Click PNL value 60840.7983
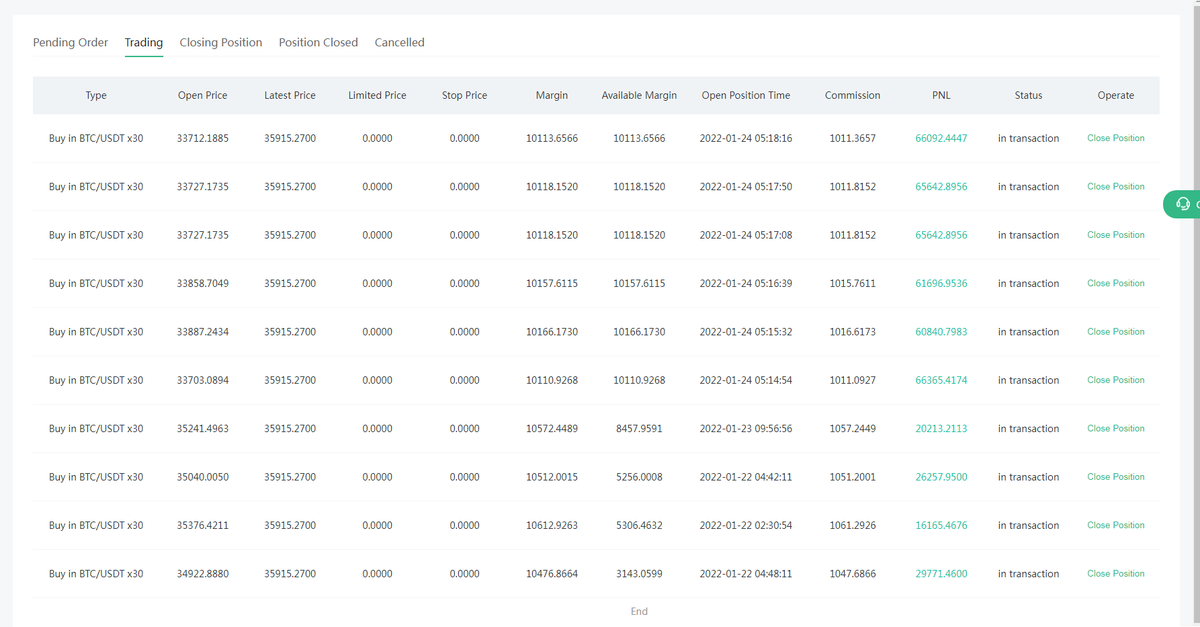The width and height of the screenshot is (1200, 627). (x=941, y=331)
